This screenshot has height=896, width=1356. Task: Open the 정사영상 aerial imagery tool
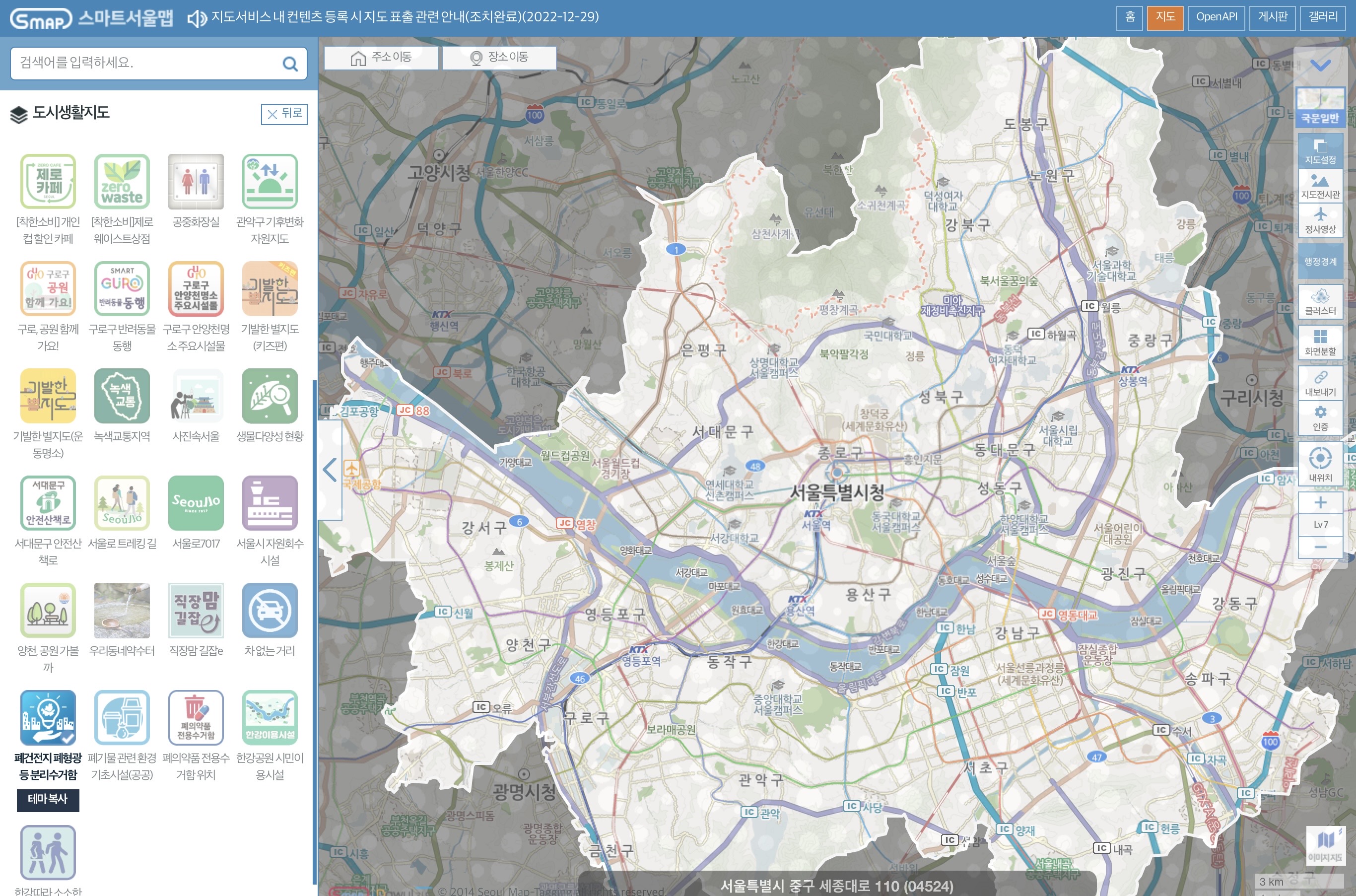(1320, 220)
